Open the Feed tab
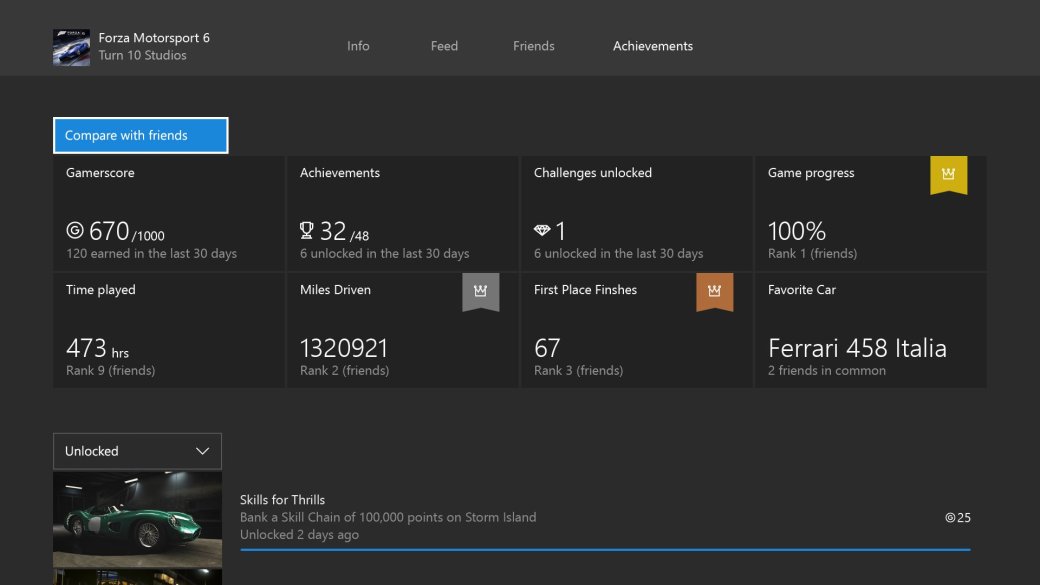The image size is (1040, 585). [444, 46]
